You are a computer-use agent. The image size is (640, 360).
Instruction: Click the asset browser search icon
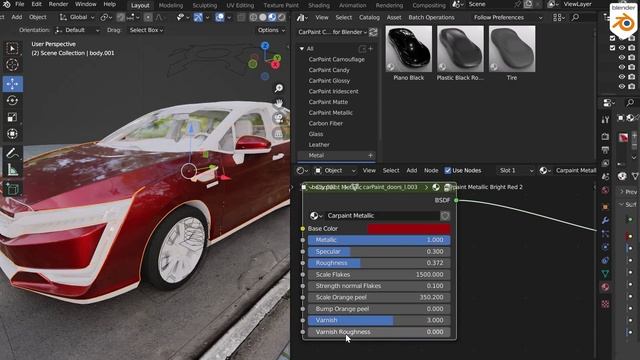tap(575, 18)
